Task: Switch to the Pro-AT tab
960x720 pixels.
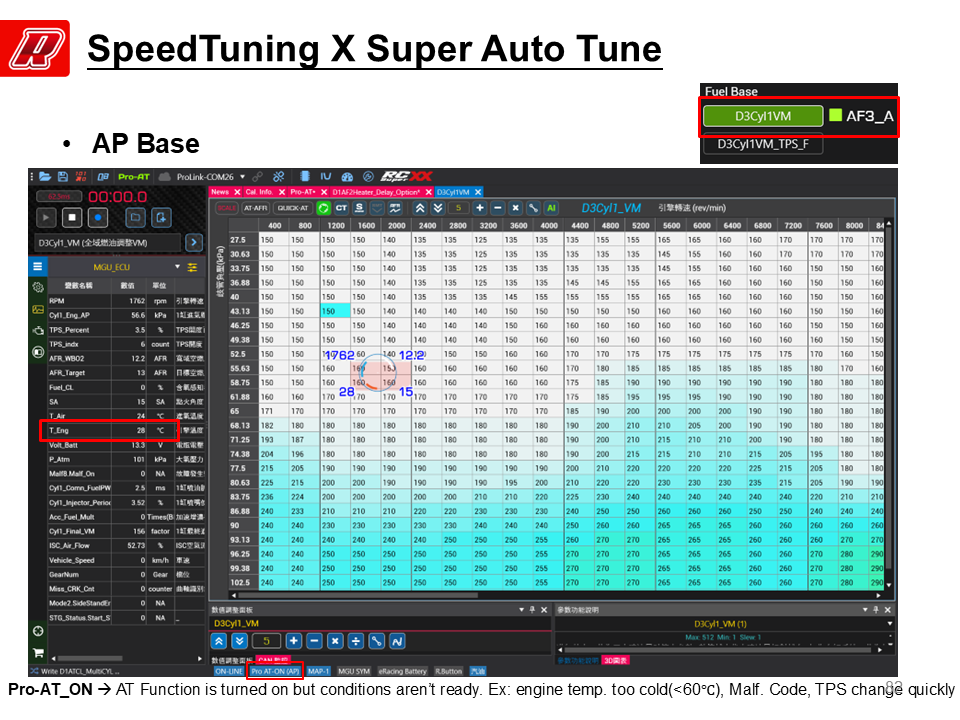Action: tap(302, 192)
